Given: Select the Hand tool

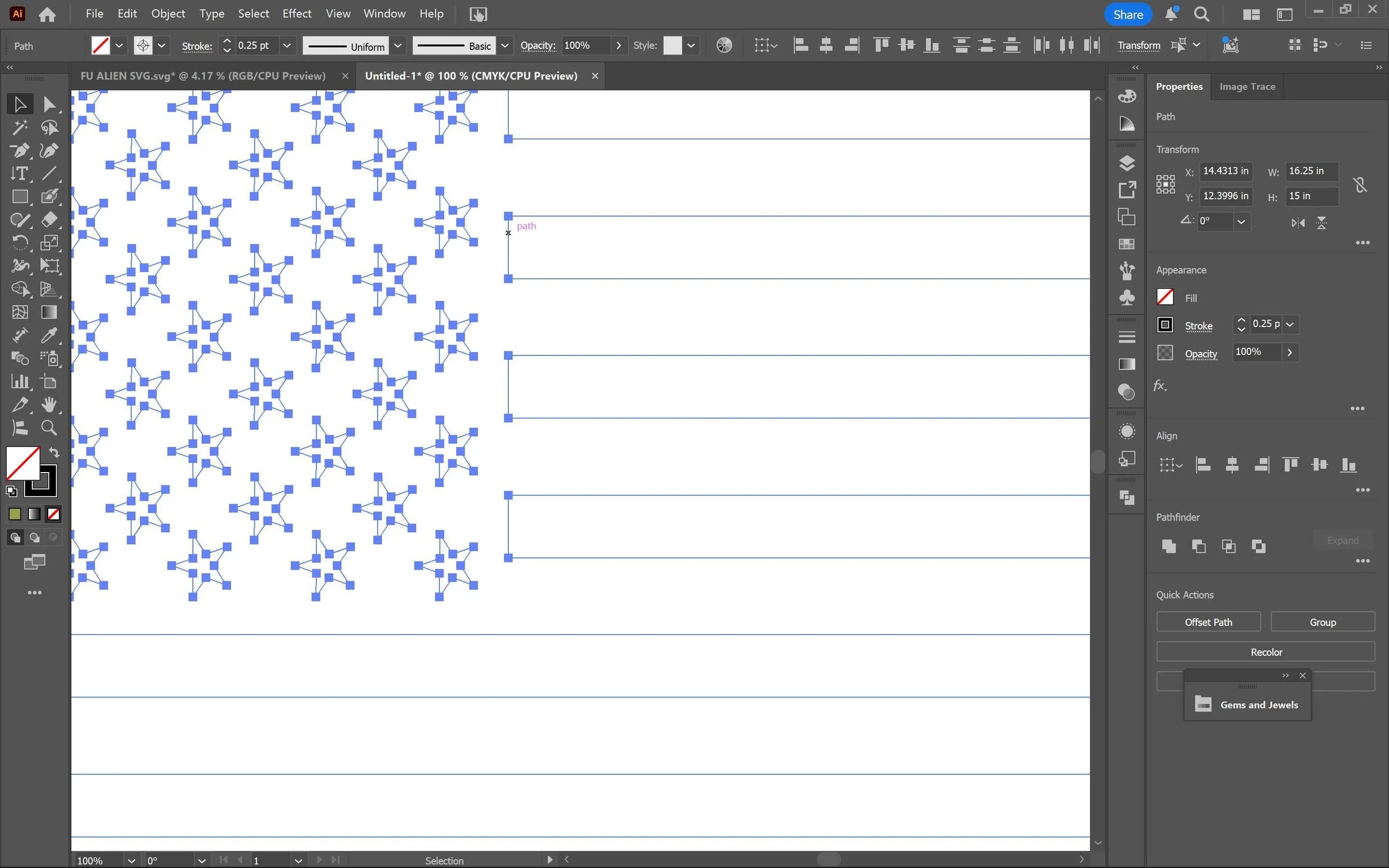Looking at the screenshot, I should 49,405.
